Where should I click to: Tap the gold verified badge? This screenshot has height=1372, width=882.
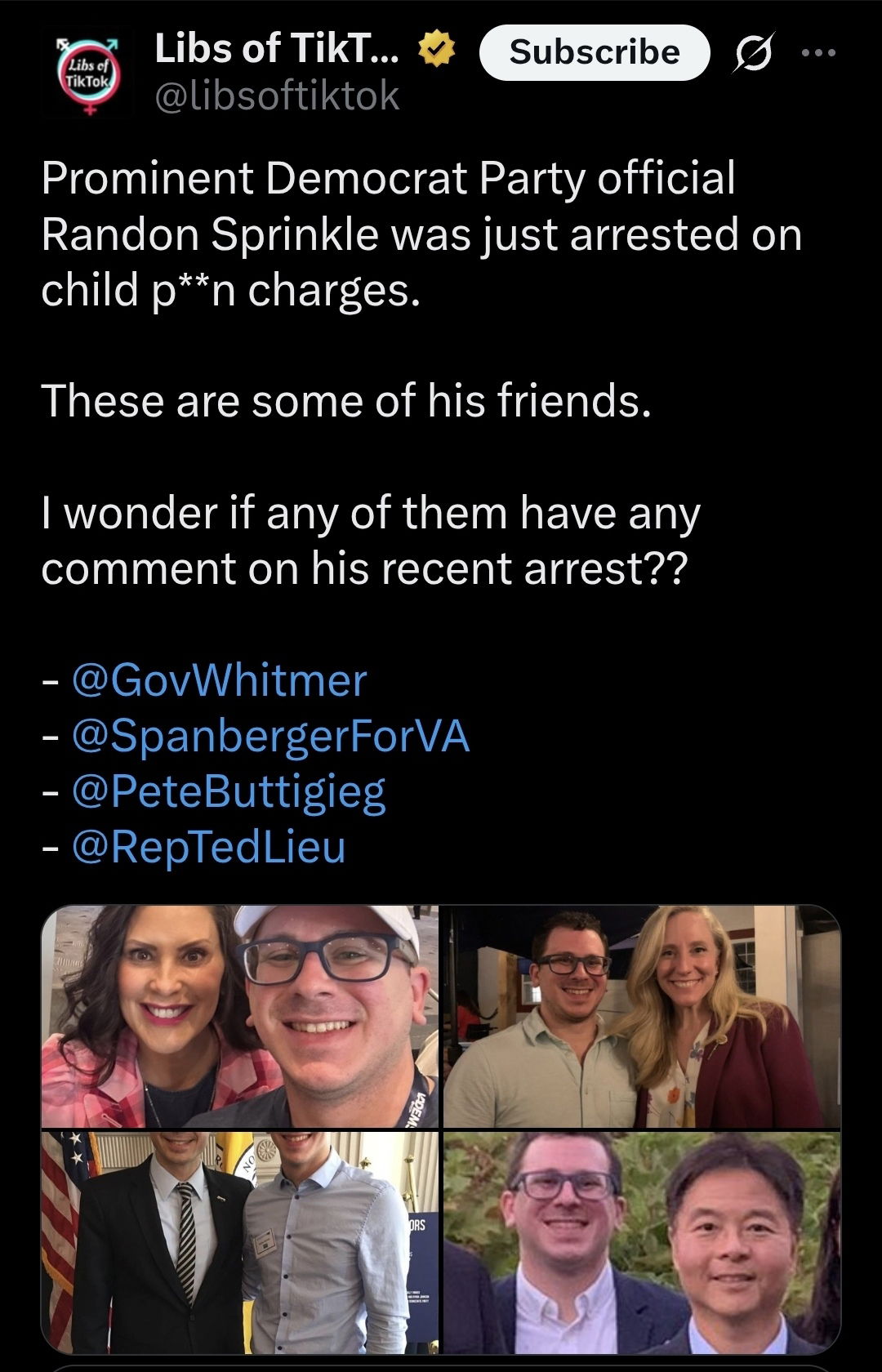437,51
